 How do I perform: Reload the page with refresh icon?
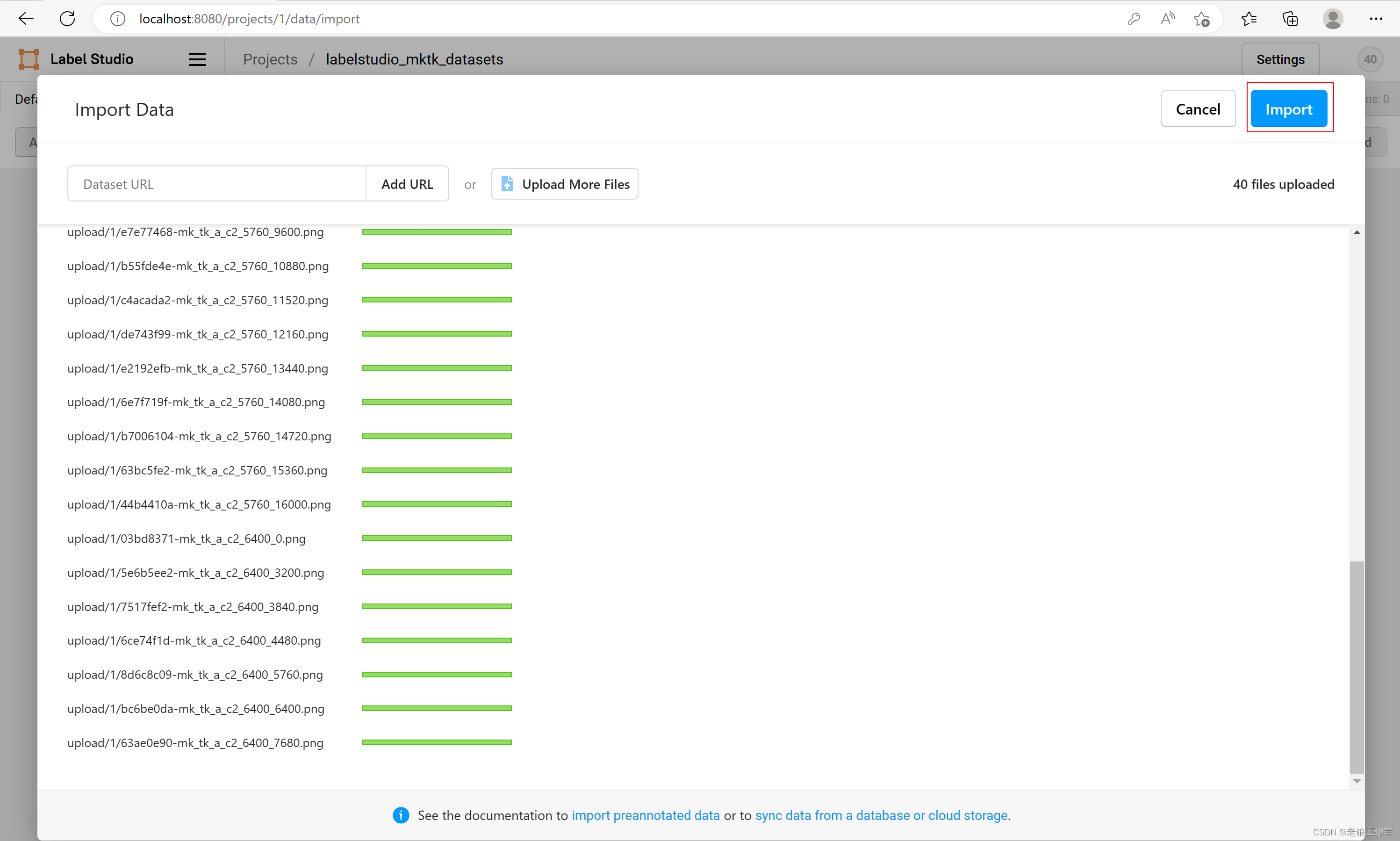coord(67,19)
